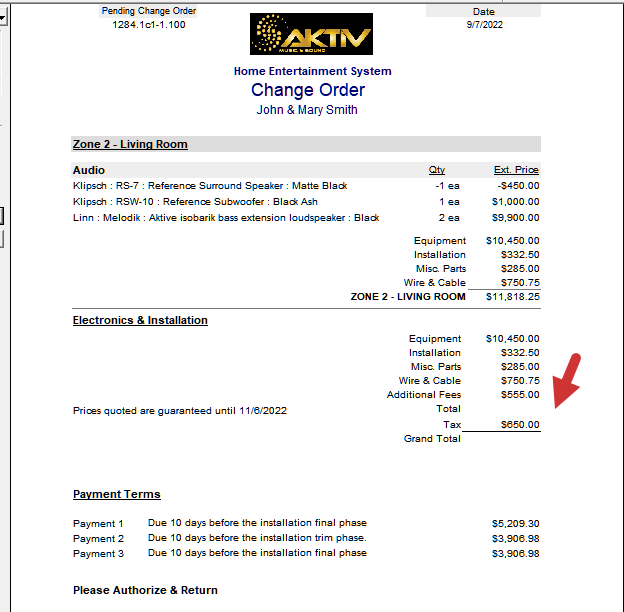Click the Qty column header

click(437, 170)
